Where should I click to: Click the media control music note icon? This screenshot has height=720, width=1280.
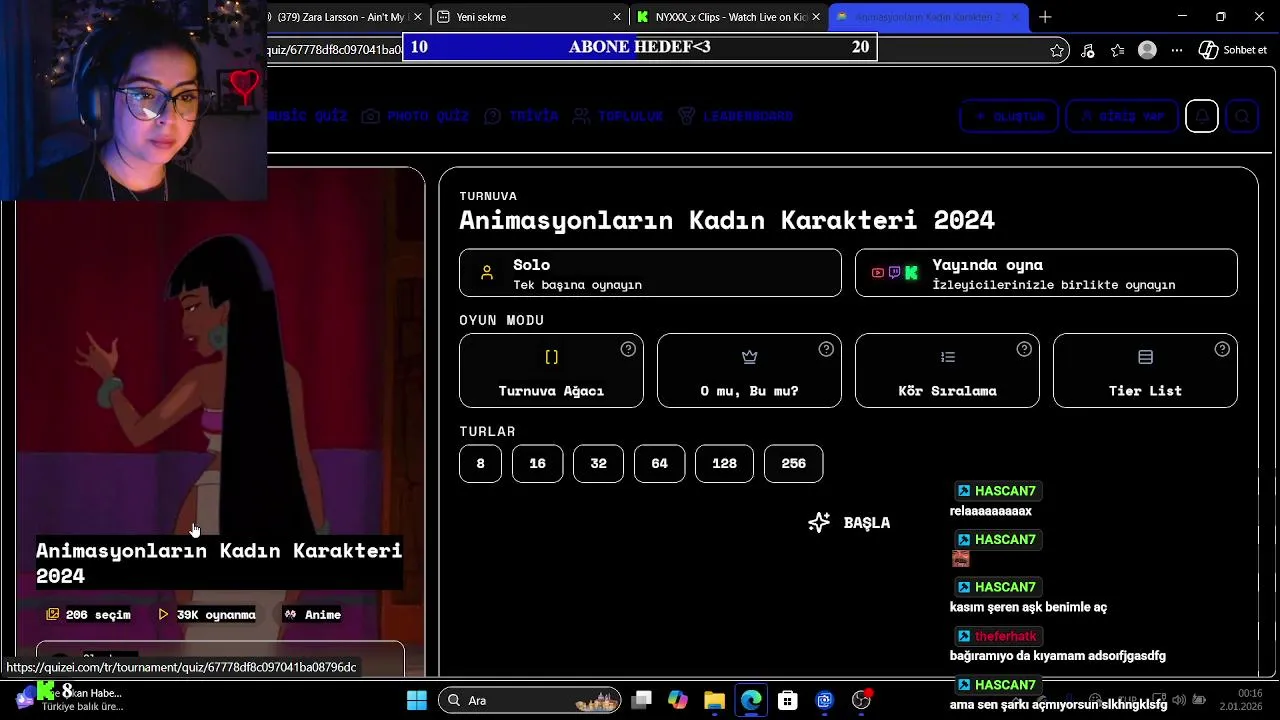[1088, 50]
